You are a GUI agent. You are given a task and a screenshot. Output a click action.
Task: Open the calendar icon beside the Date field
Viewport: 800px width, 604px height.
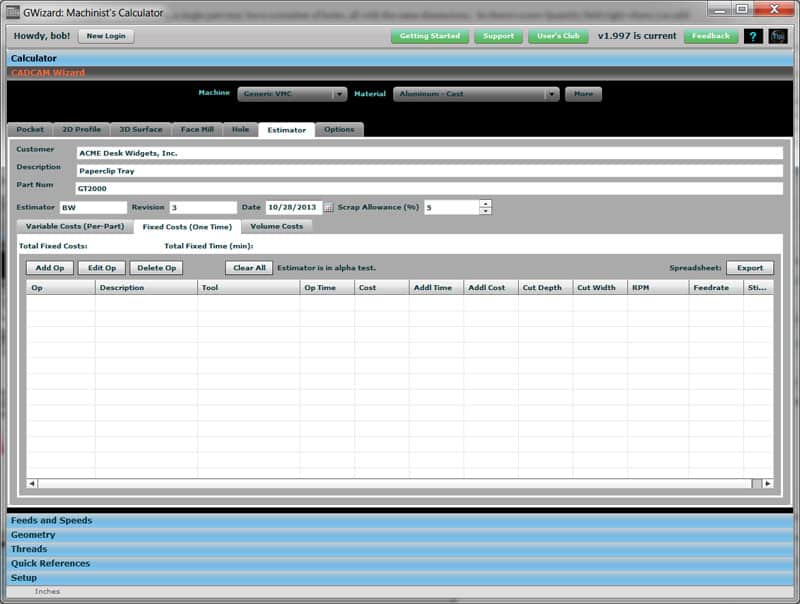click(x=330, y=207)
